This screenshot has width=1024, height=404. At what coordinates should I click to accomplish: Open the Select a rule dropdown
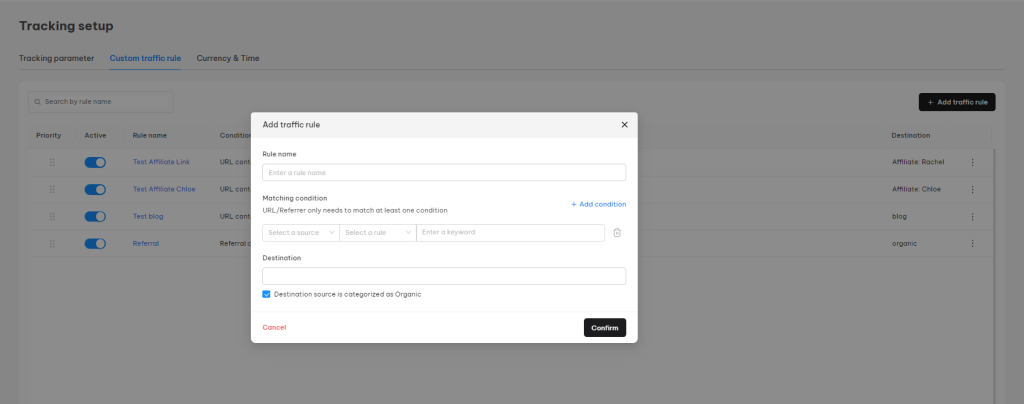tap(377, 232)
